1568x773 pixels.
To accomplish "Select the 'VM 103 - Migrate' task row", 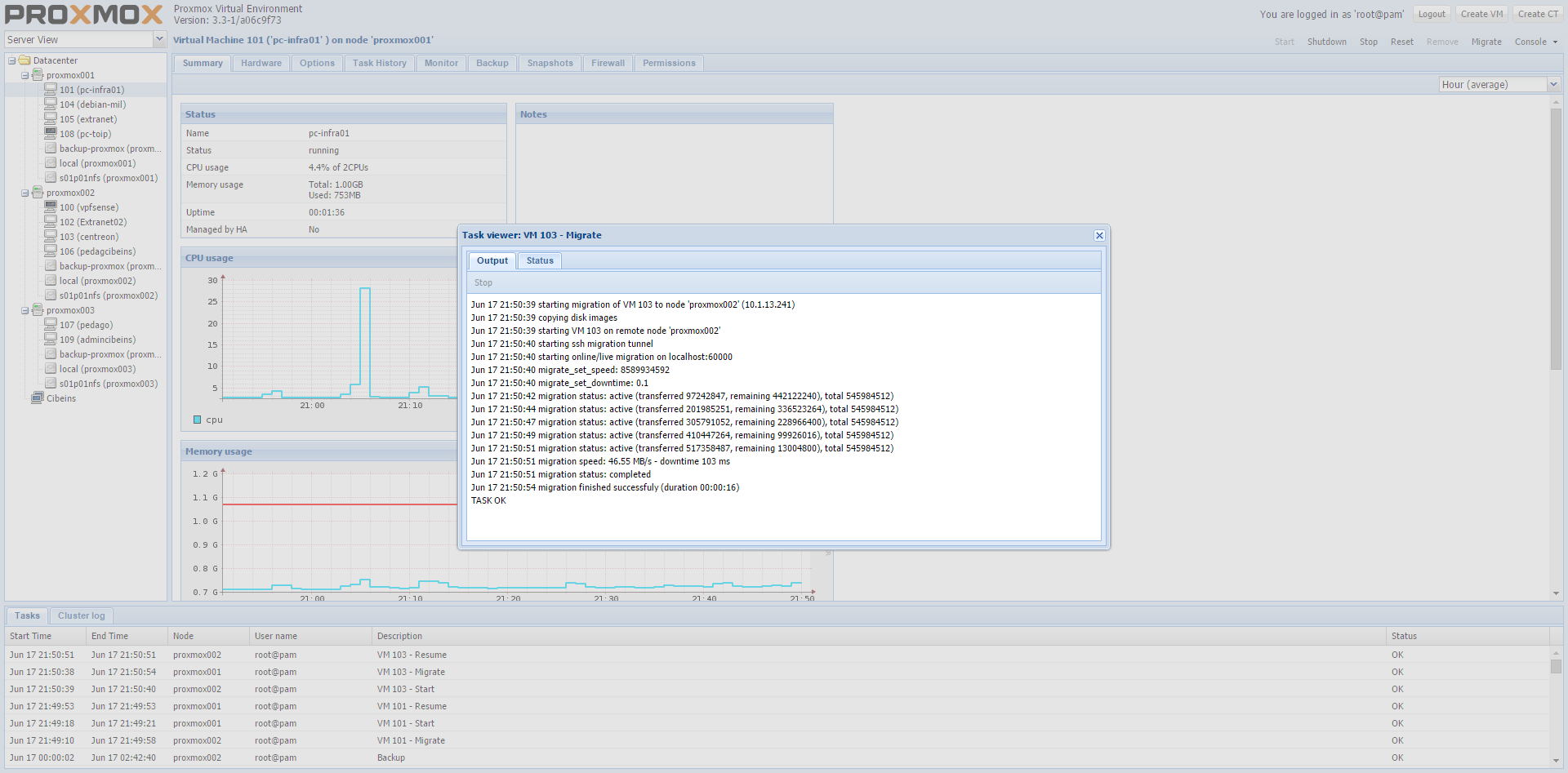I will [x=778, y=672].
